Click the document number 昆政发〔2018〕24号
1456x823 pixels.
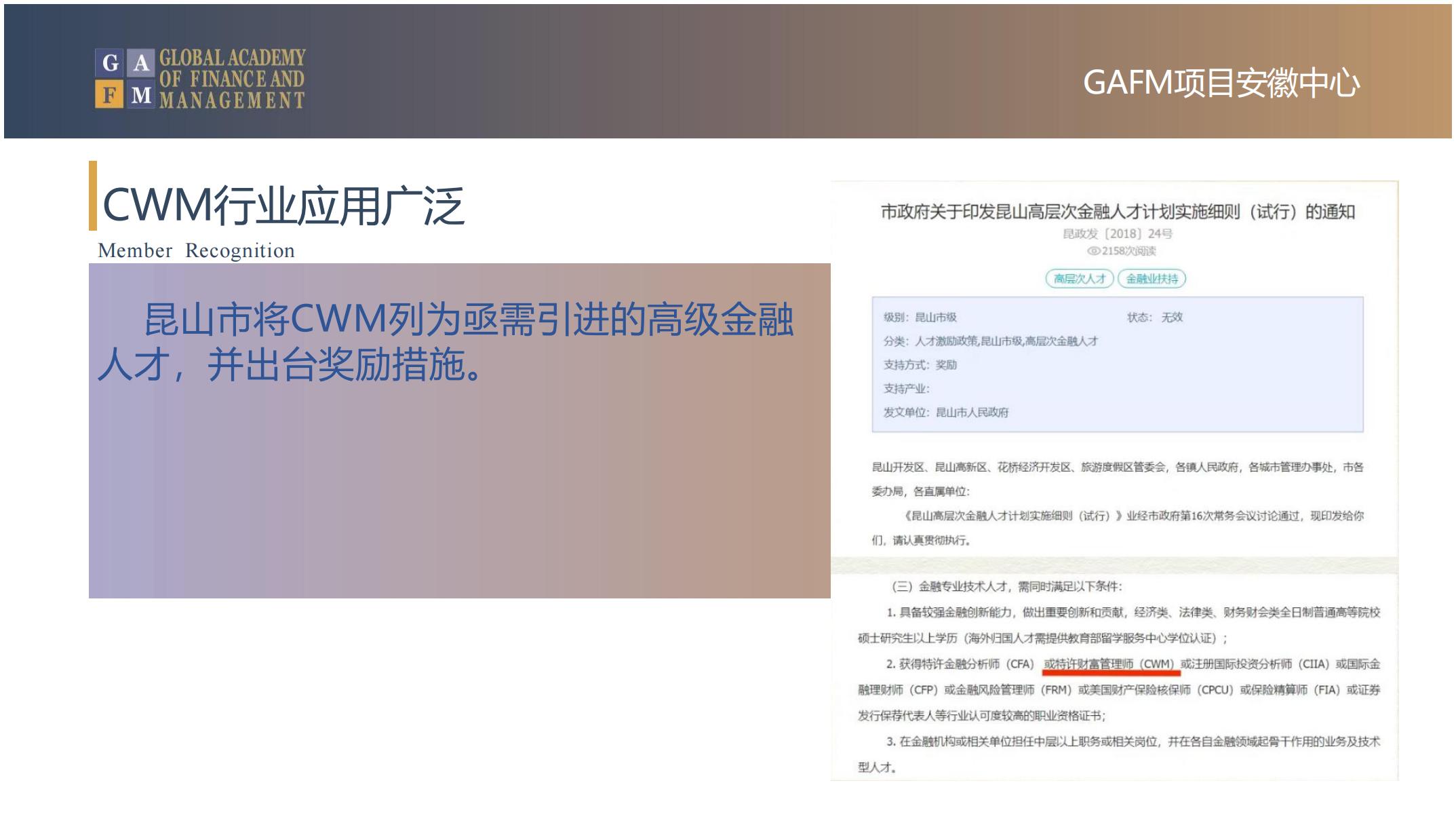pos(1117,234)
